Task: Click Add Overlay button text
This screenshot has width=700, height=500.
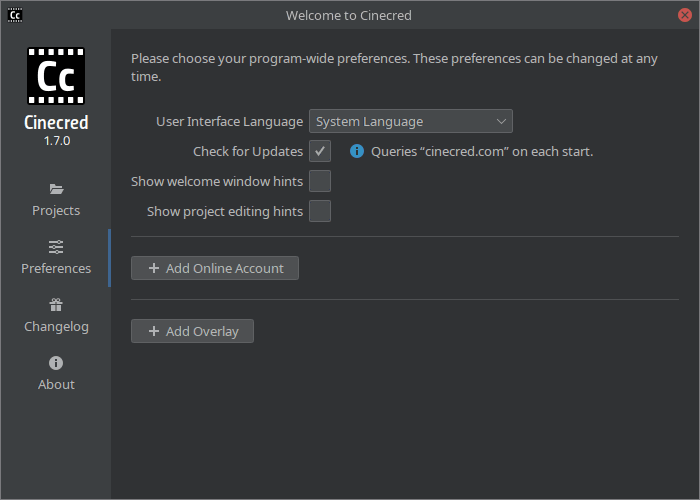Action: click(202, 332)
